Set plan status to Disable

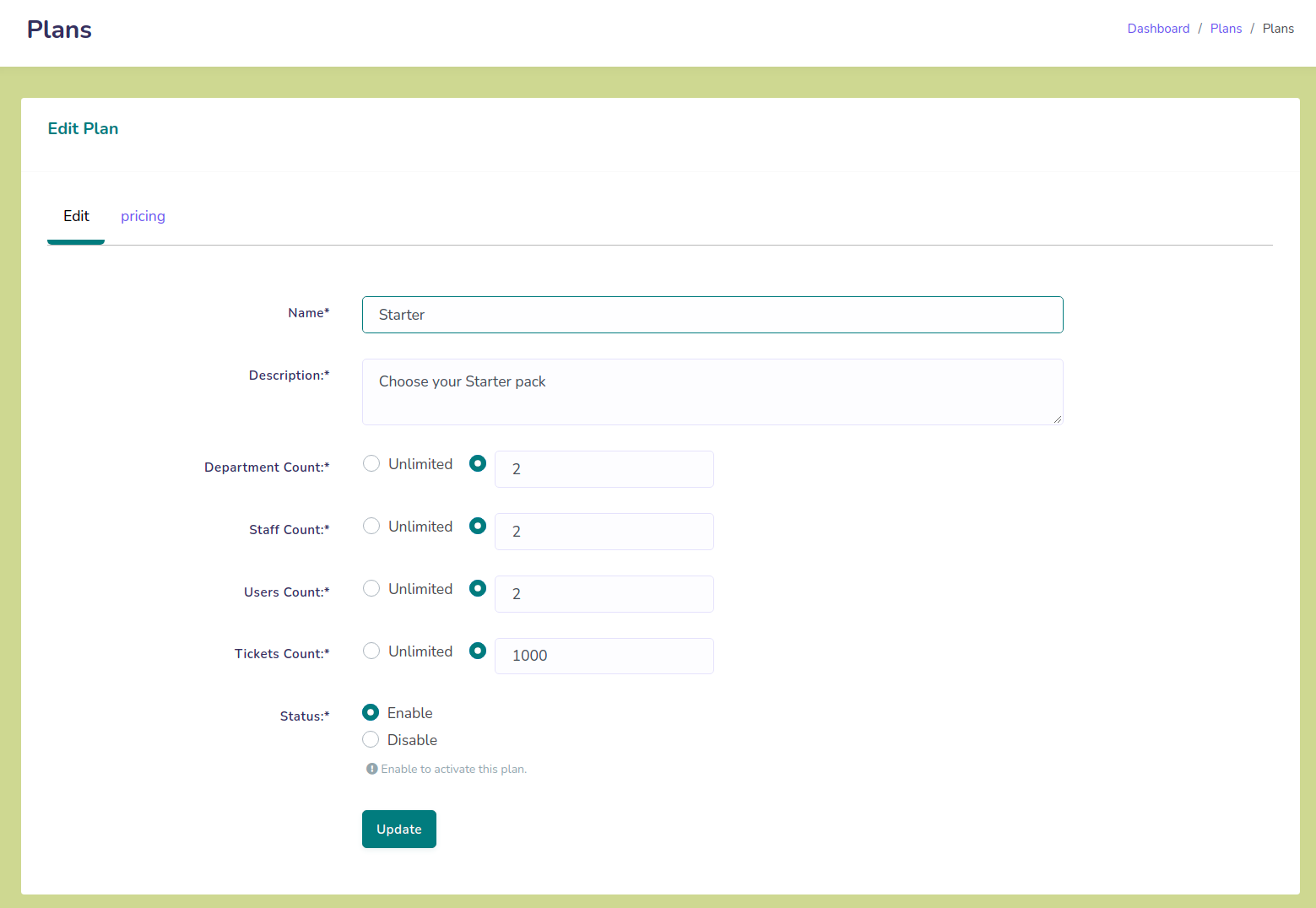coord(371,739)
